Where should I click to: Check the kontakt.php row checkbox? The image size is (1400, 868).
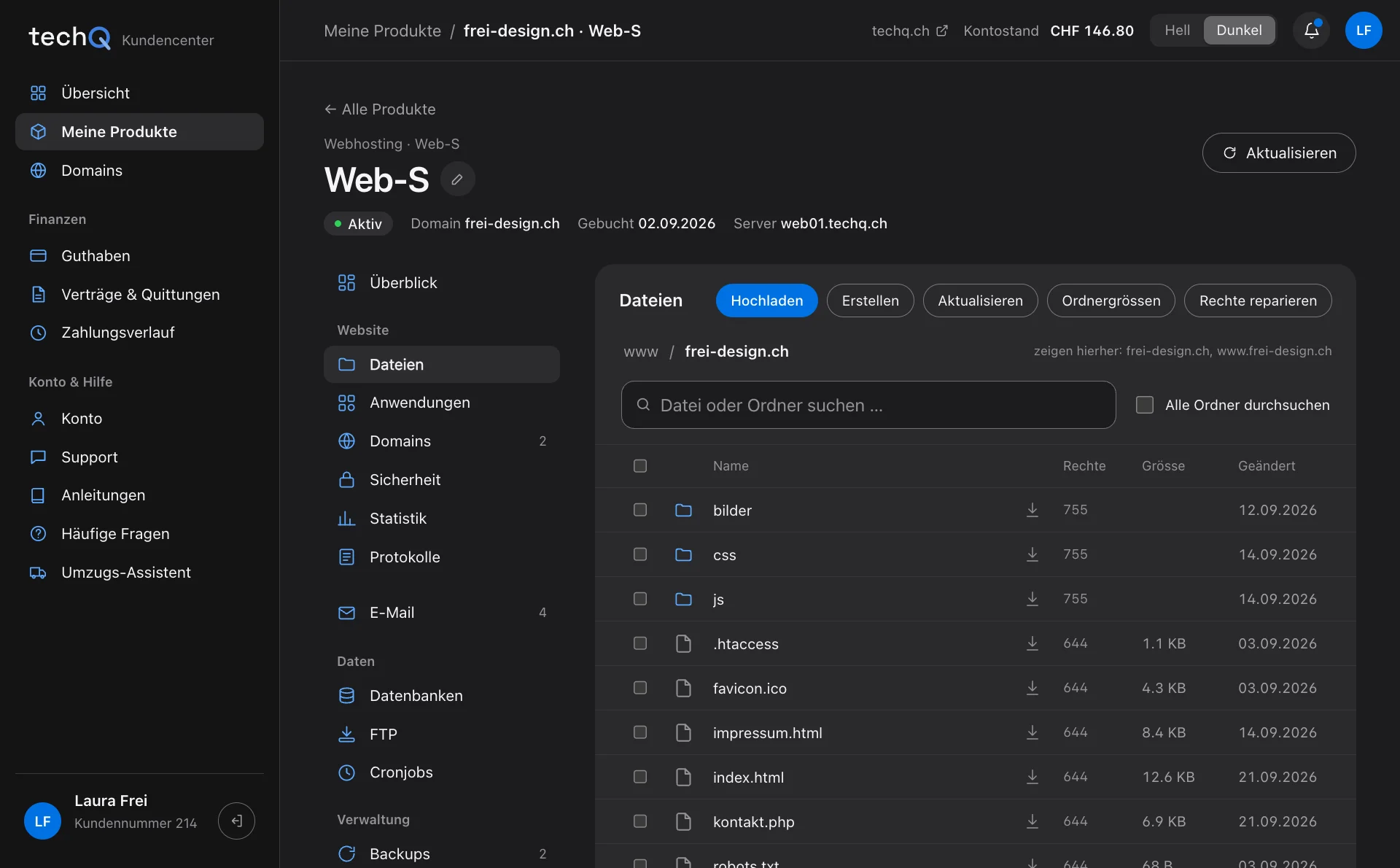click(x=640, y=821)
